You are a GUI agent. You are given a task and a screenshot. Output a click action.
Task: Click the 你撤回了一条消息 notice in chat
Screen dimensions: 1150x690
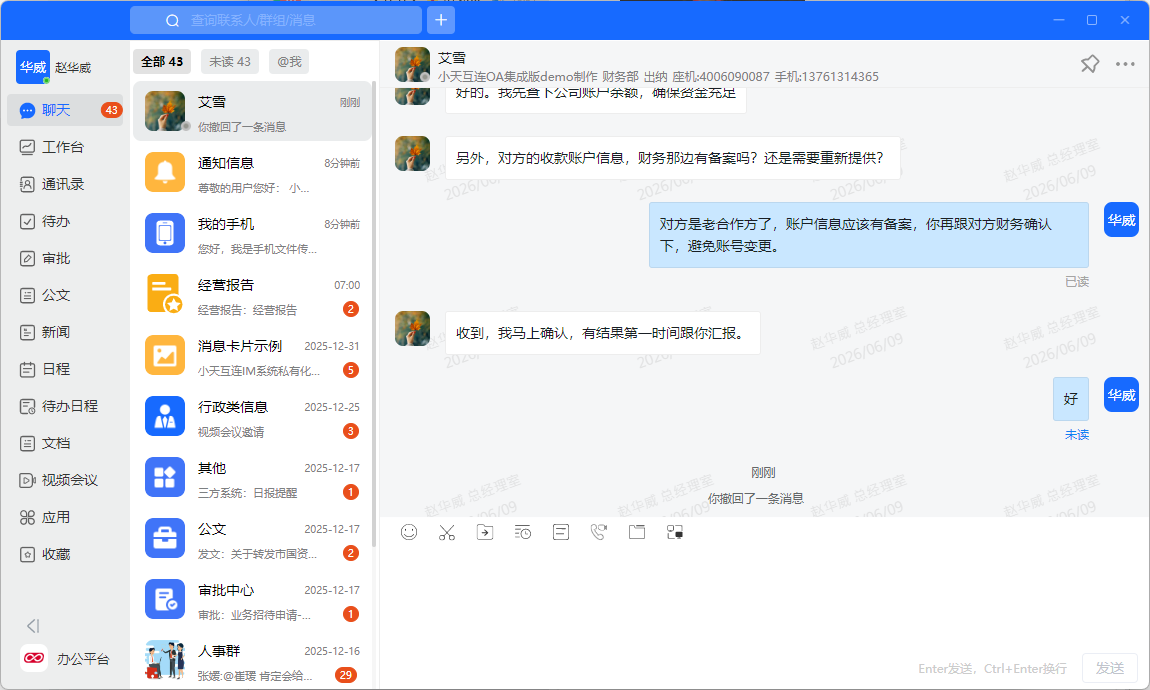coord(755,499)
